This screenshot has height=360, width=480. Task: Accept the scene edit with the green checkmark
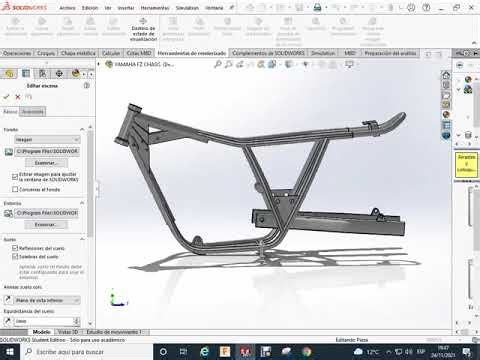point(6,97)
